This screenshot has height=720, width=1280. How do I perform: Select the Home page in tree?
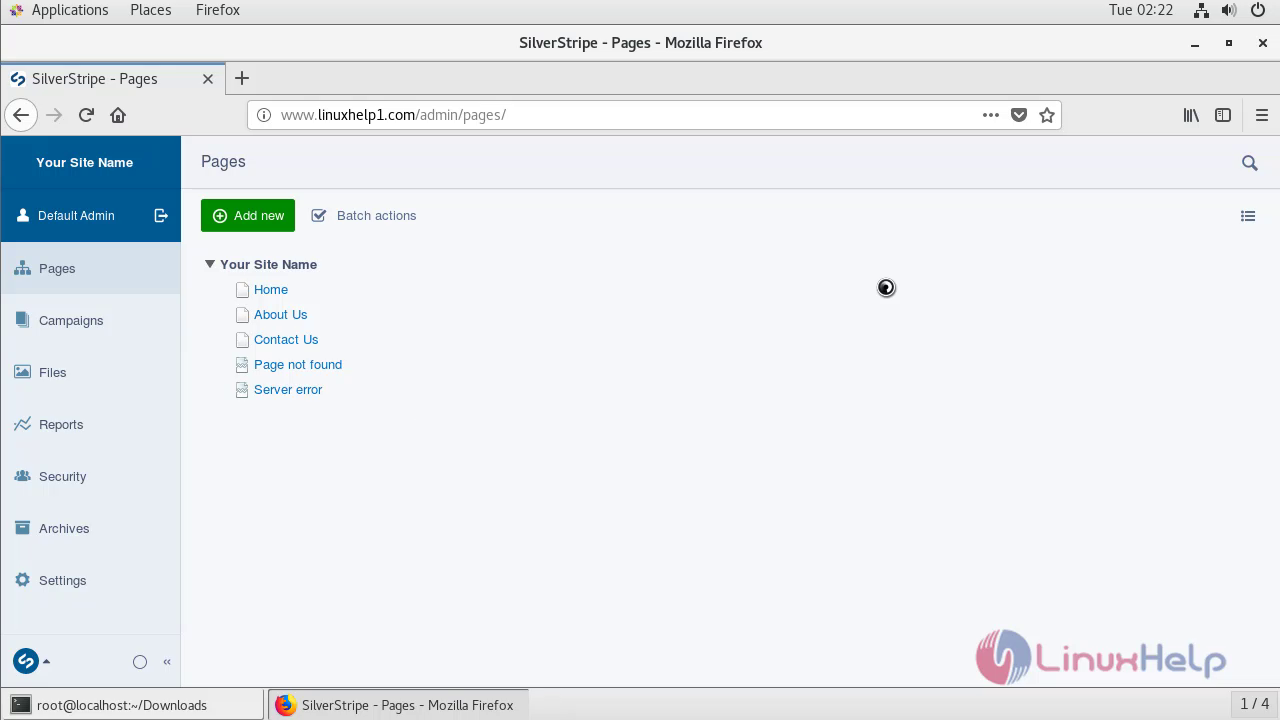point(271,289)
